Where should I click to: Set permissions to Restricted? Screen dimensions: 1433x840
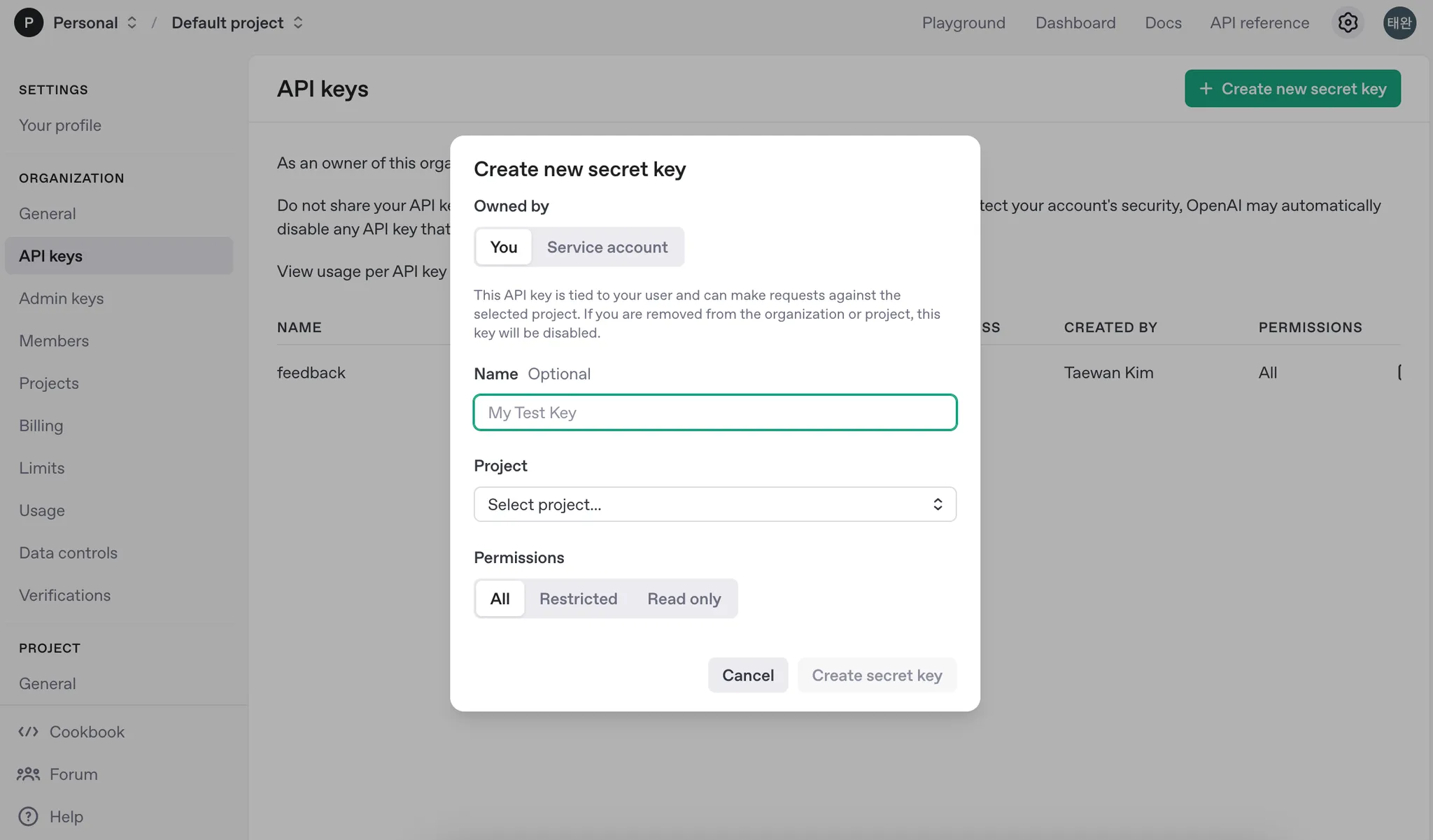[578, 599]
